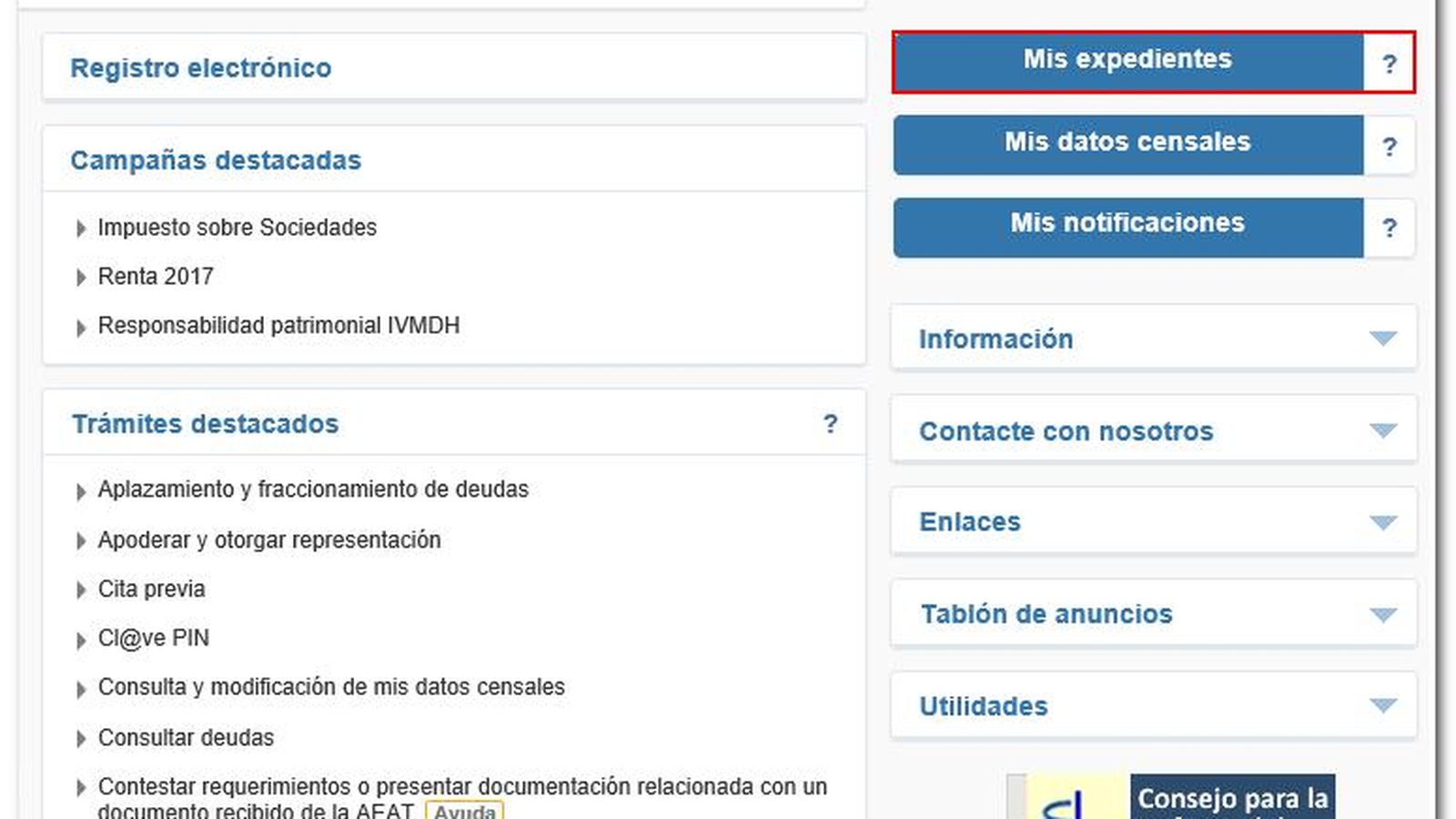The width and height of the screenshot is (1456, 819).
Task: Open Mis expedientes
Action: (x=1128, y=61)
